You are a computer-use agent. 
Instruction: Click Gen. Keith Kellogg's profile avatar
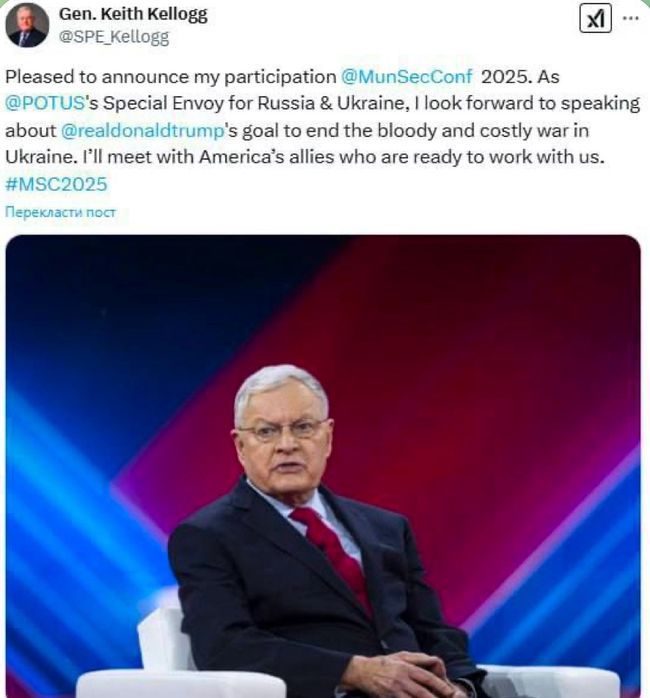26,25
